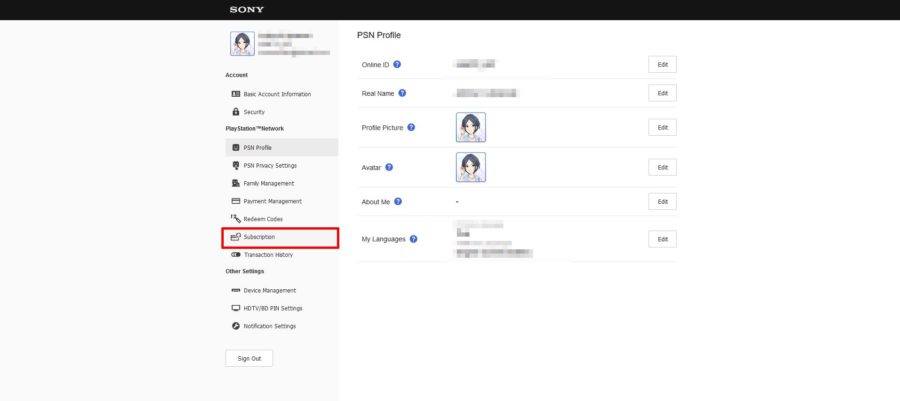
Task: Click the PSN Profile face icon
Action: tap(235, 147)
